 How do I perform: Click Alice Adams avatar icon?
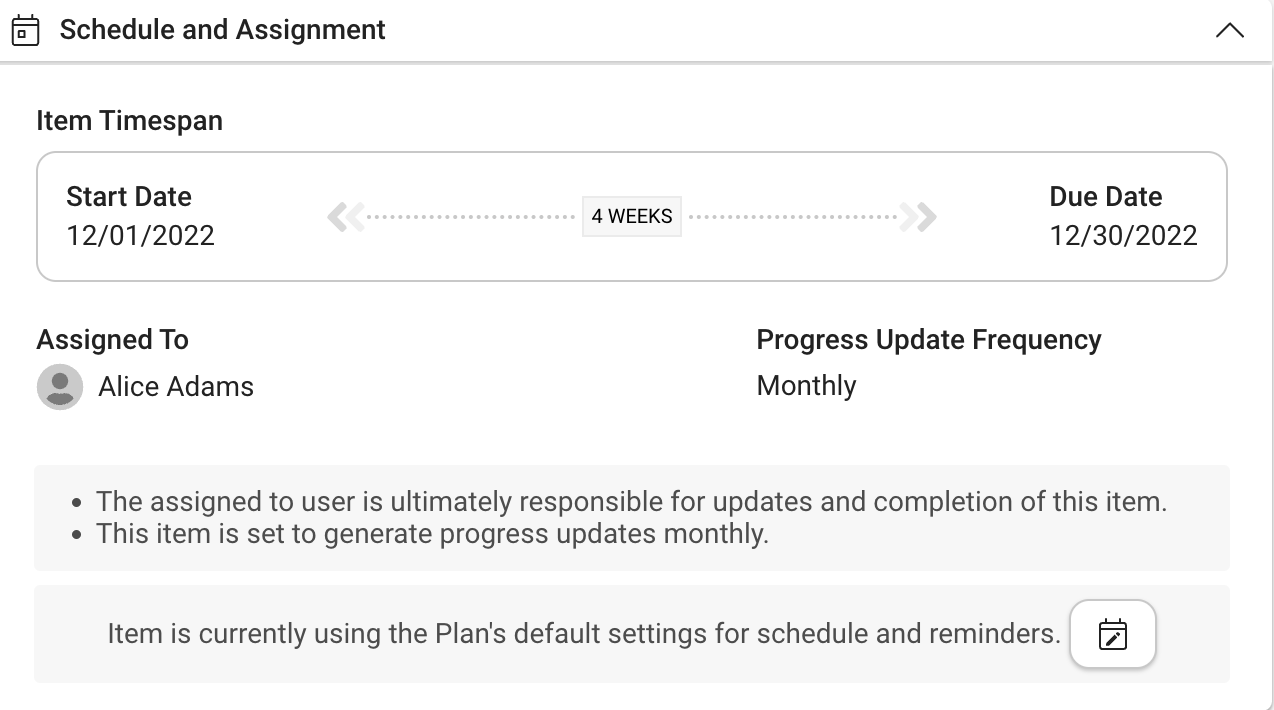click(x=60, y=387)
